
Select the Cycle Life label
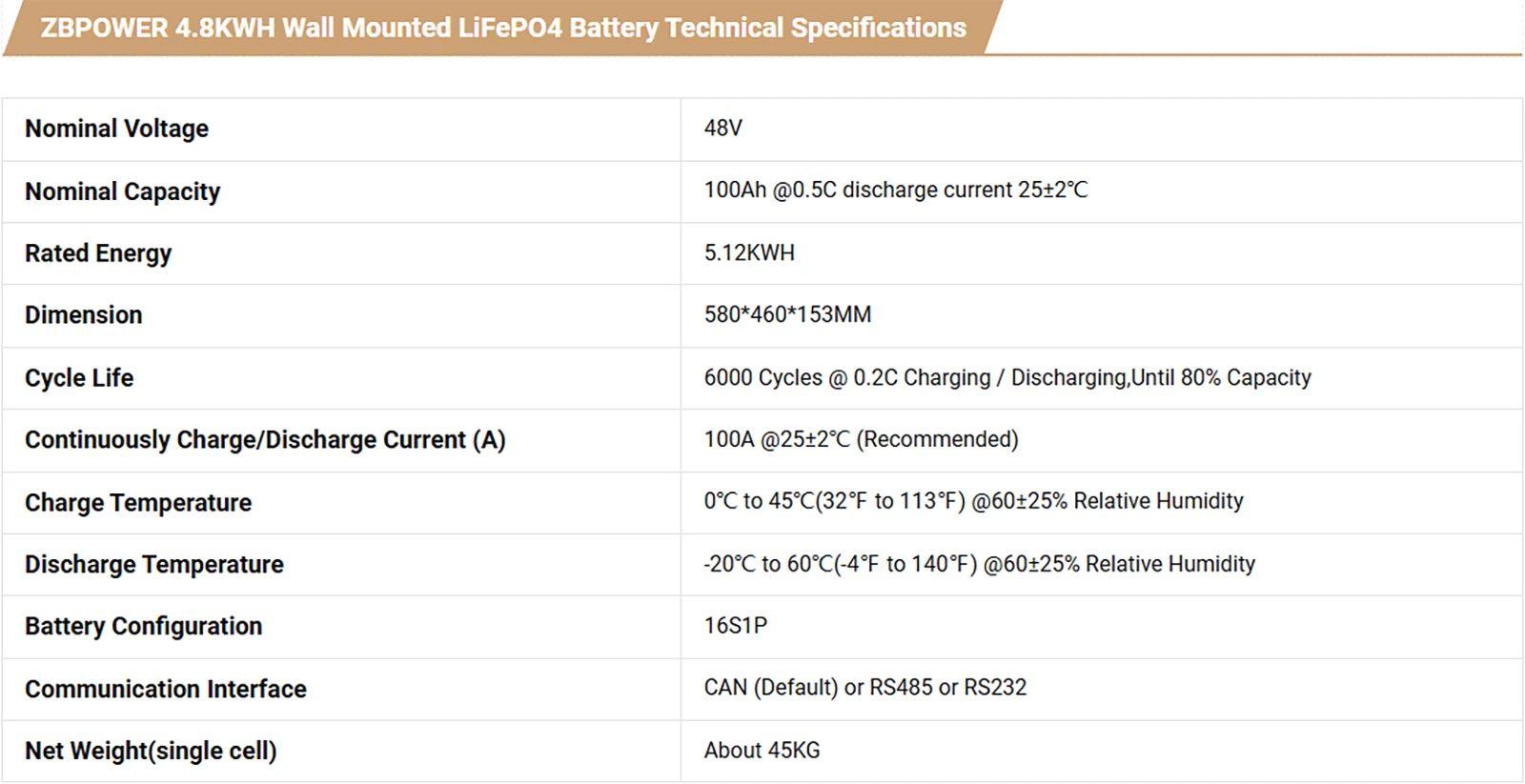79,378
